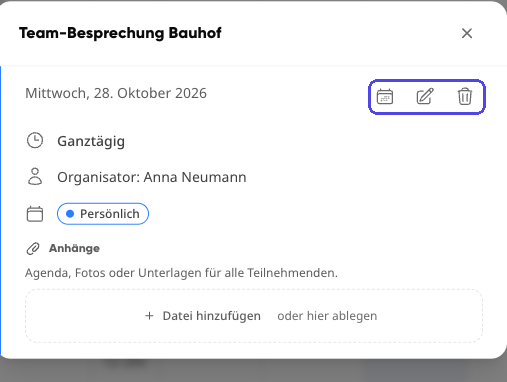Edit the event with the pencil icon

point(425,97)
